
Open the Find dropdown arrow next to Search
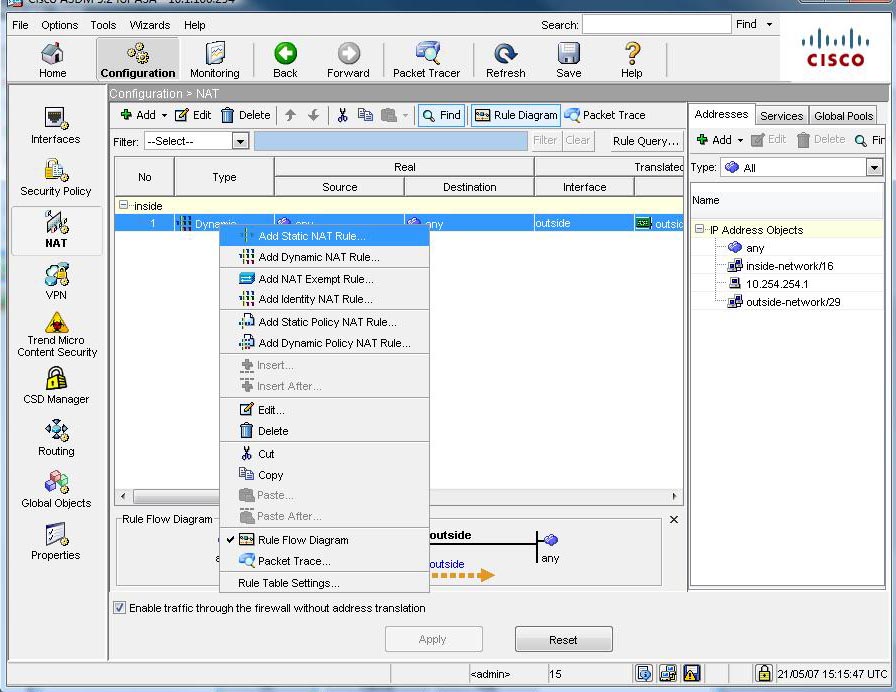[x=769, y=25]
